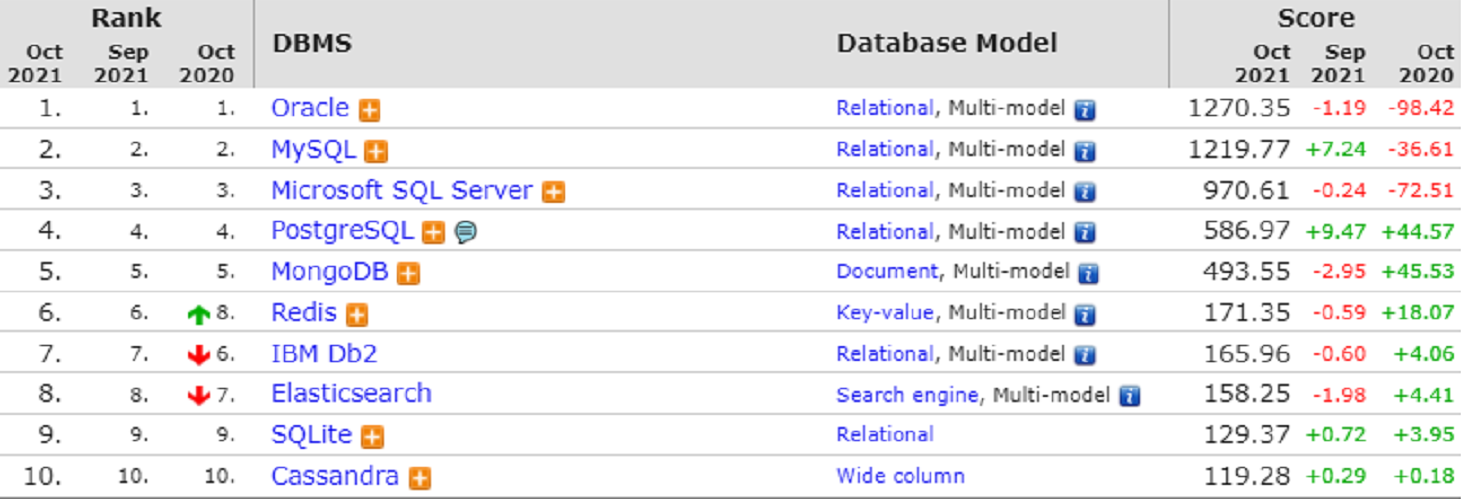The width and height of the screenshot is (1461, 499).
Task: Click the +18.07 change value for Redis
Action: point(1418,313)
